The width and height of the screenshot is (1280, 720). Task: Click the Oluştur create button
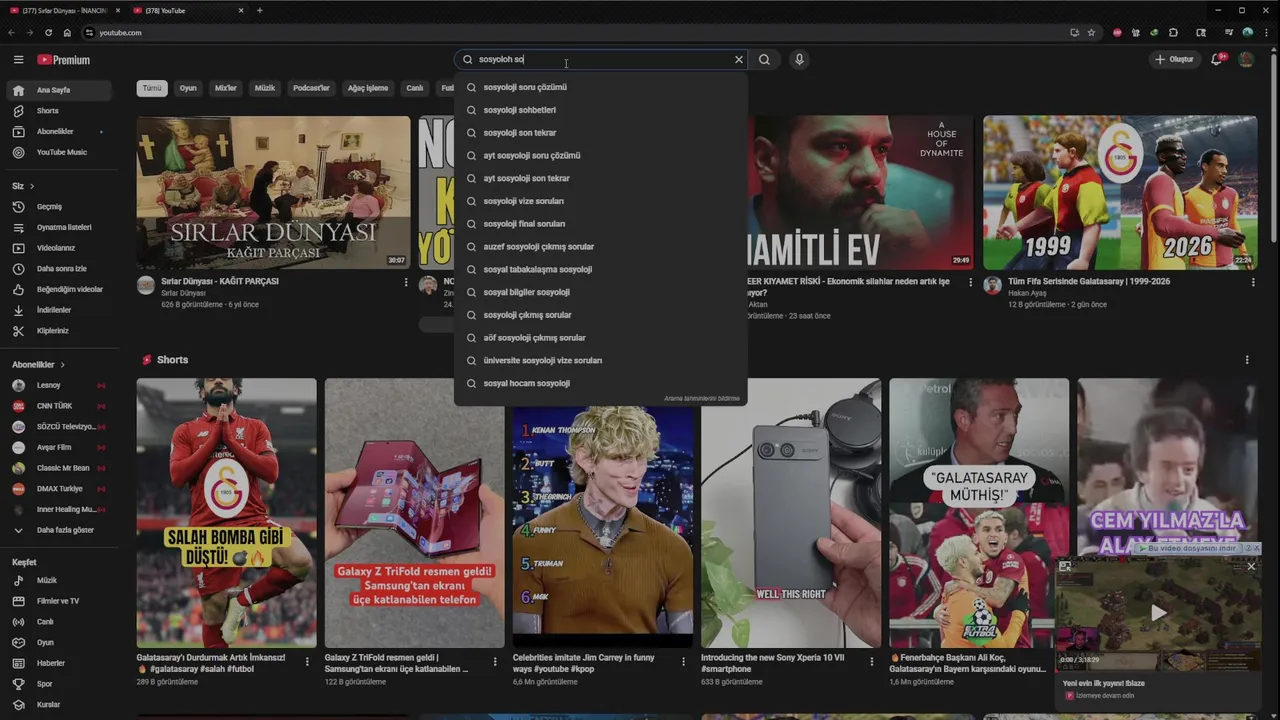pos(1174,60)
